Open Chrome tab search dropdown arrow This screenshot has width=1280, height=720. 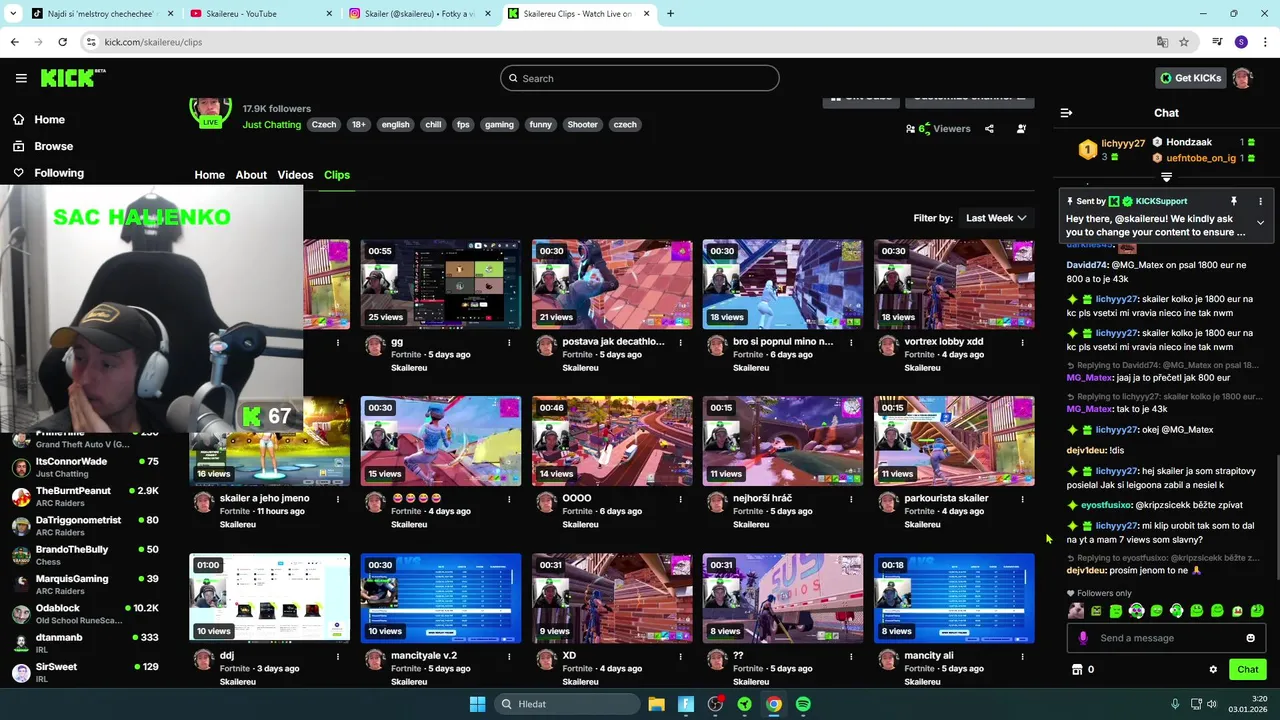[x=13, y=14]
